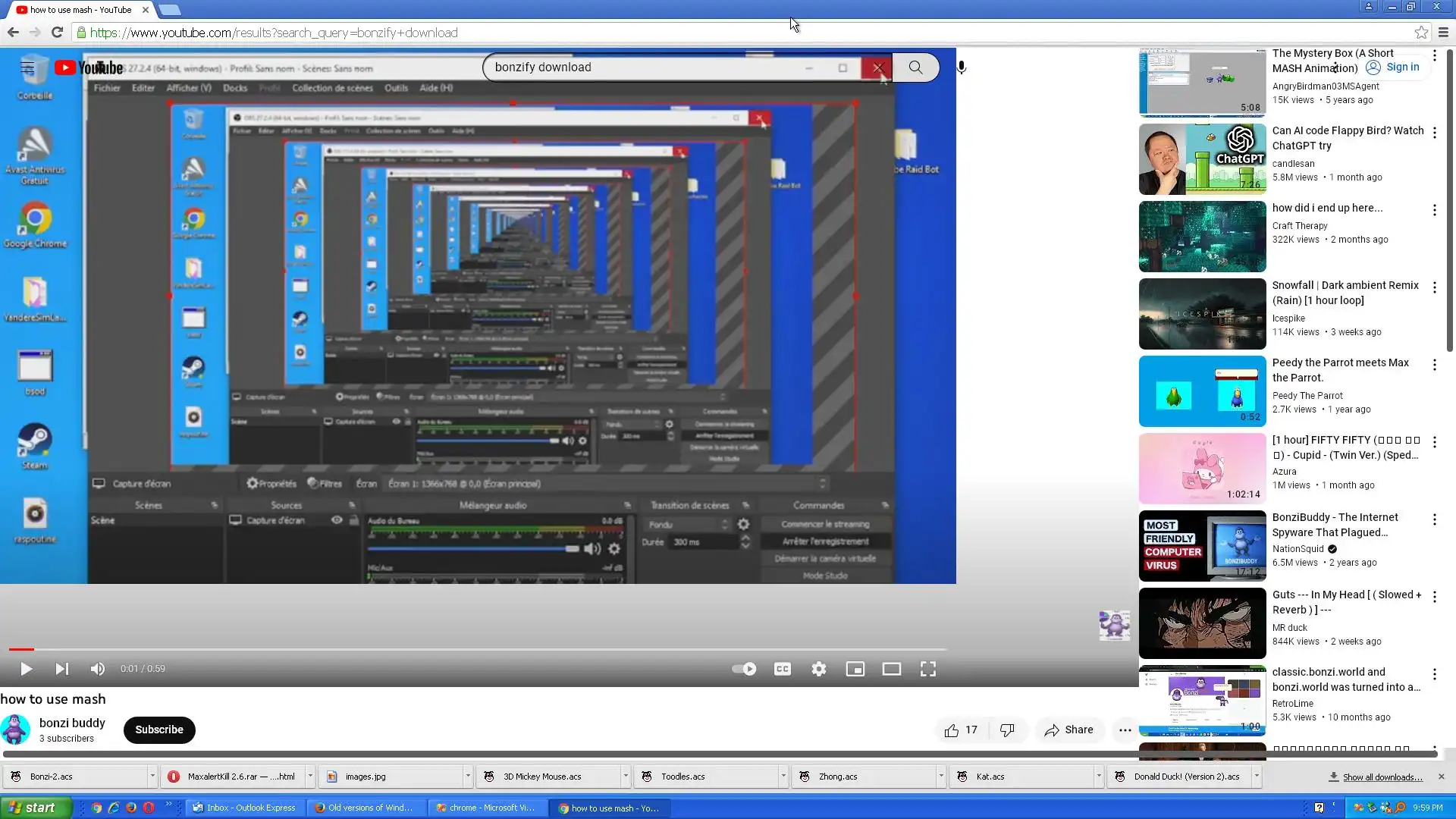Open the how to use mash browser tab
The width and height of the screenshot is (1456, 819).
(x=80, y=10)
